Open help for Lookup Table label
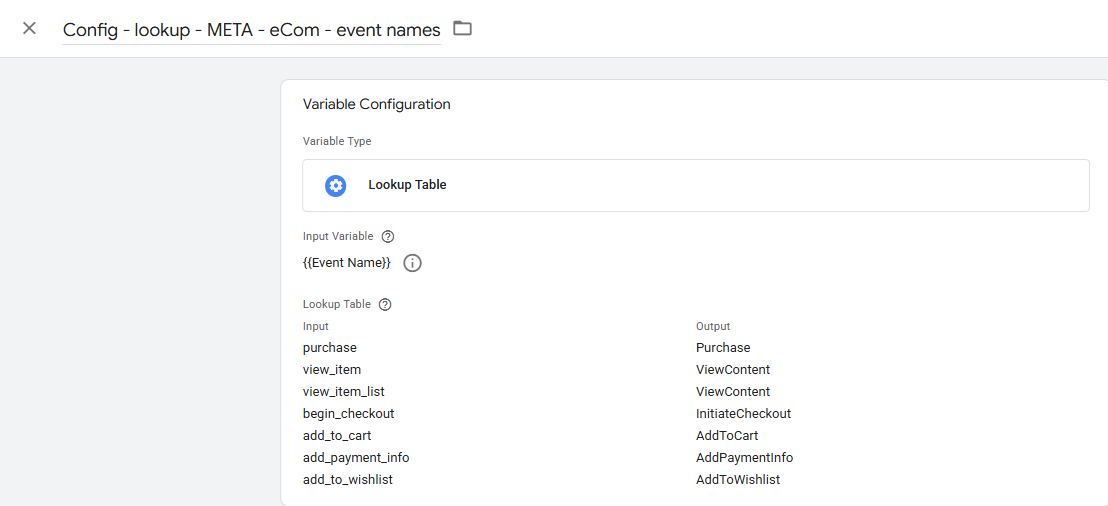 (384, 305)
